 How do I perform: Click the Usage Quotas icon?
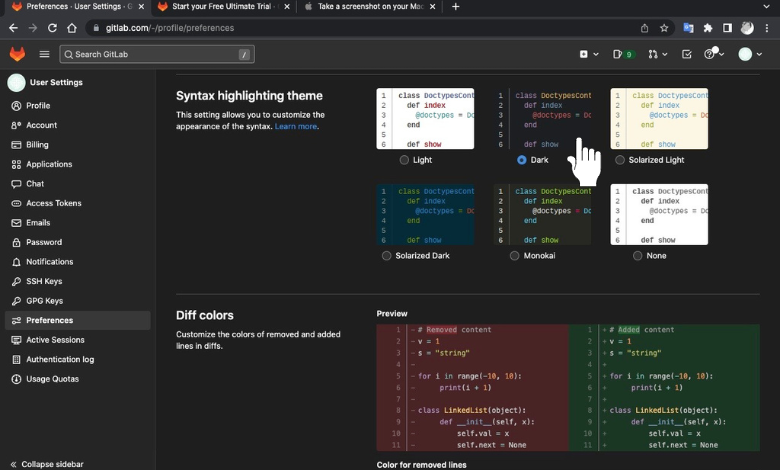pos(16,379)
